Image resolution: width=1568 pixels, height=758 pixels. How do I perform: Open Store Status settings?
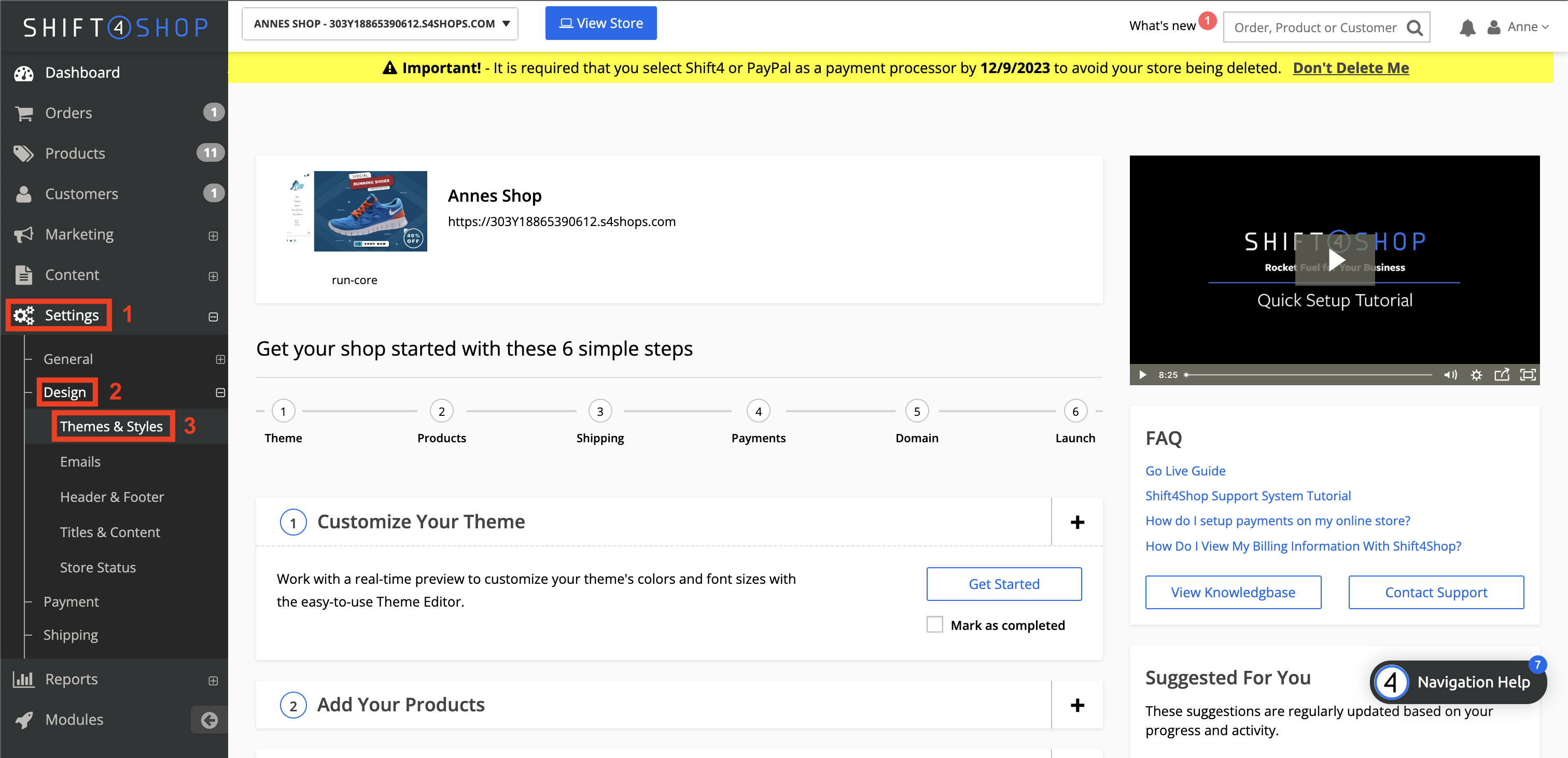point(98,567)
